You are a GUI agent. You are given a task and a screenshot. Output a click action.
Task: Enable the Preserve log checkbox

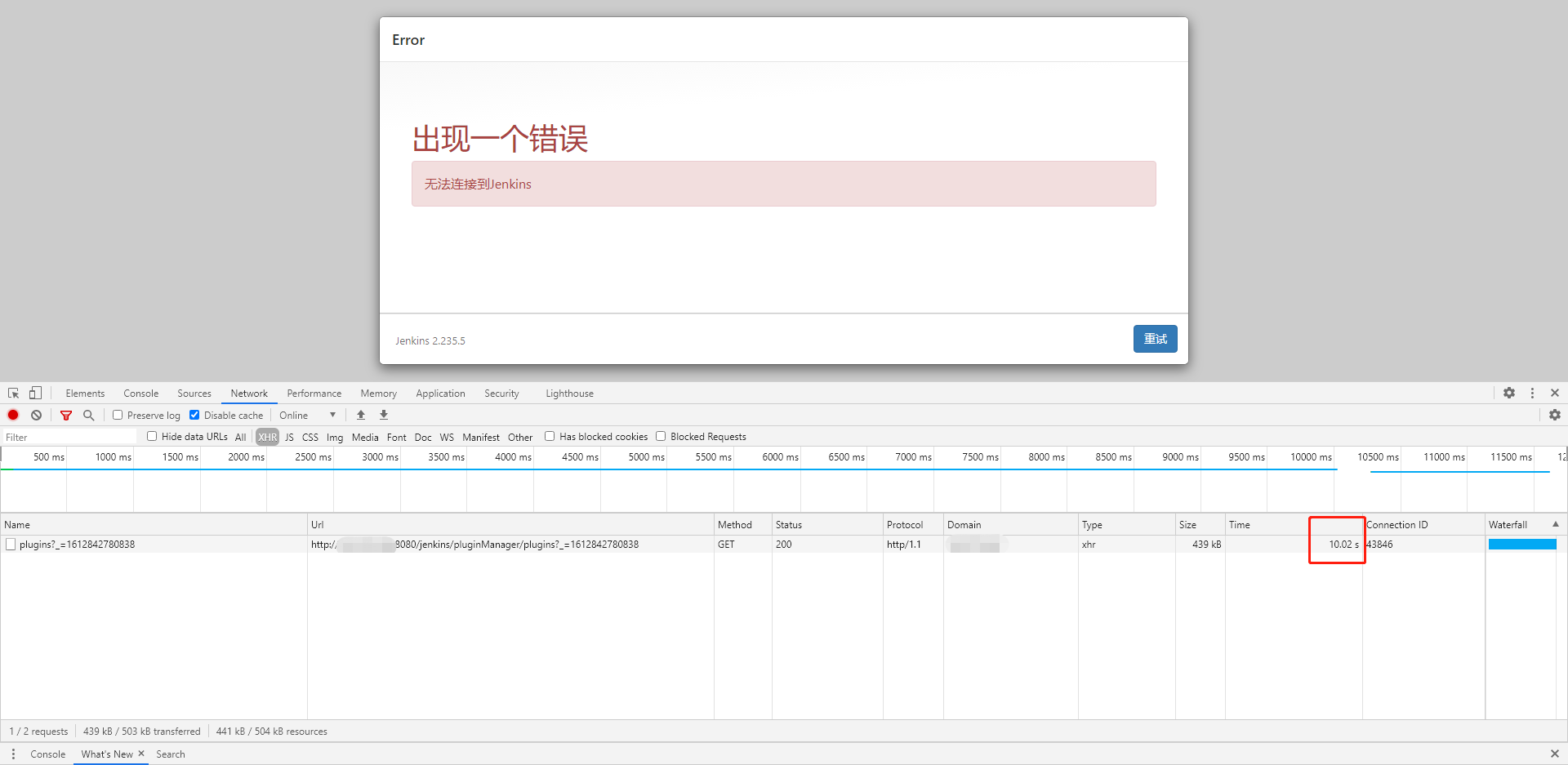click(118, 415)
